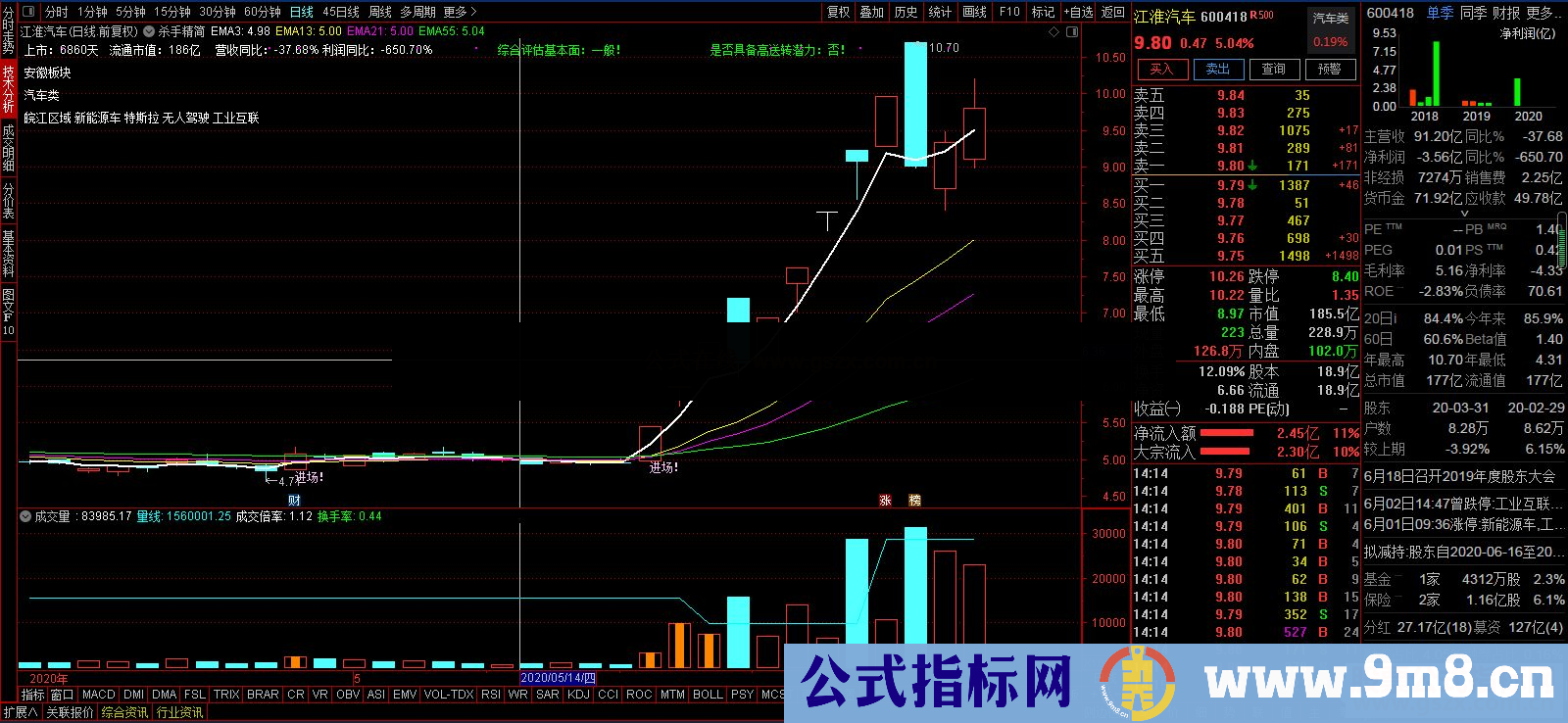Open the 历史 history tool

pos(906,12)
